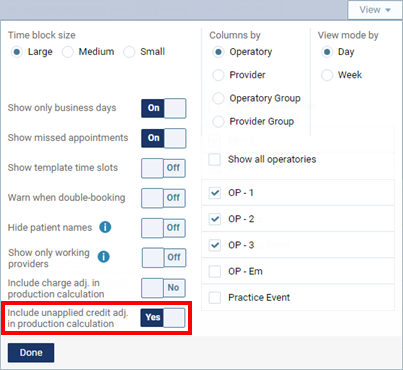
Task: Toggle Include unapplied credit adj. switch
Action: point(163,317)
